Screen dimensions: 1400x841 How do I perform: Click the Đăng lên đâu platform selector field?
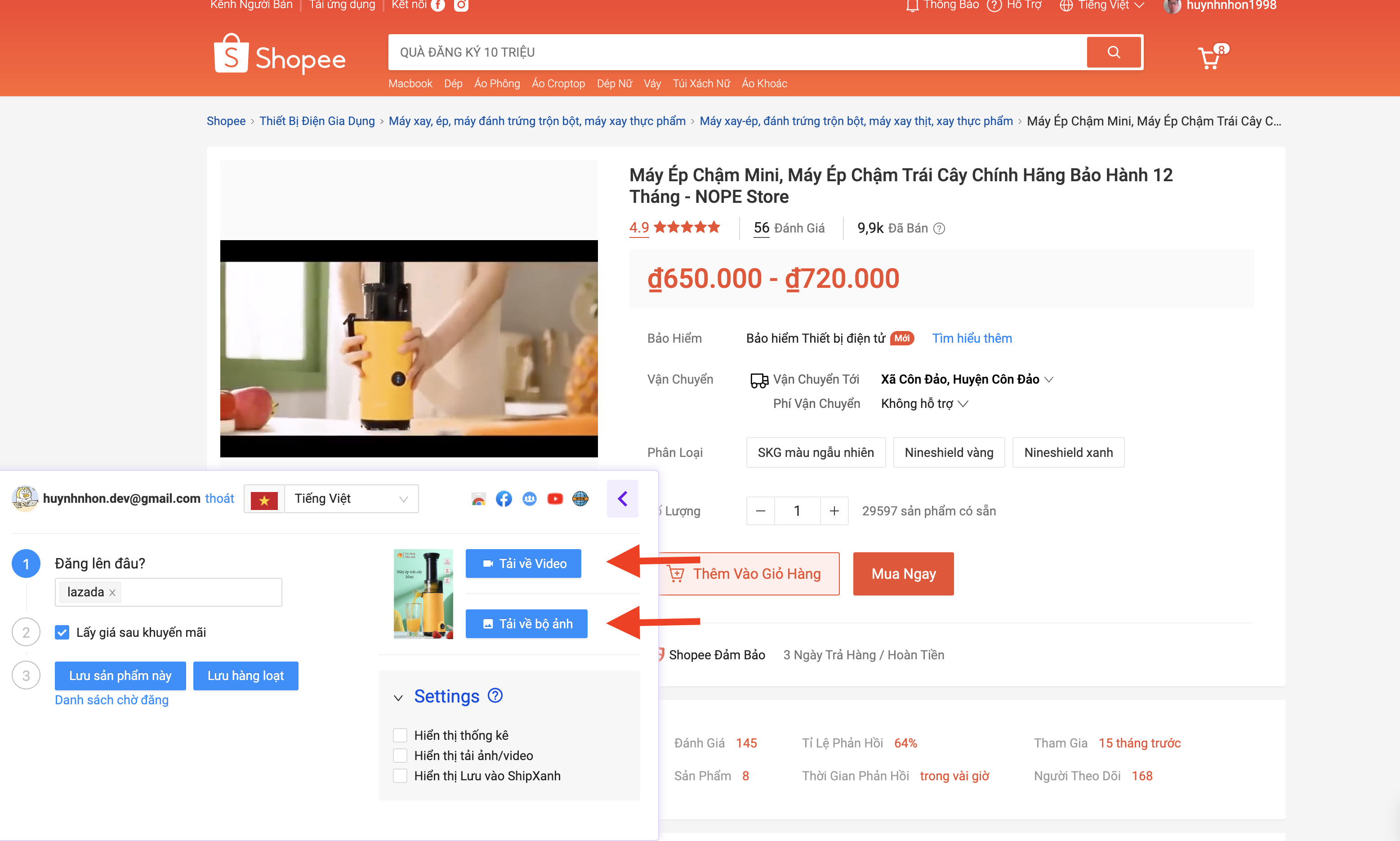tap(168, 593)
